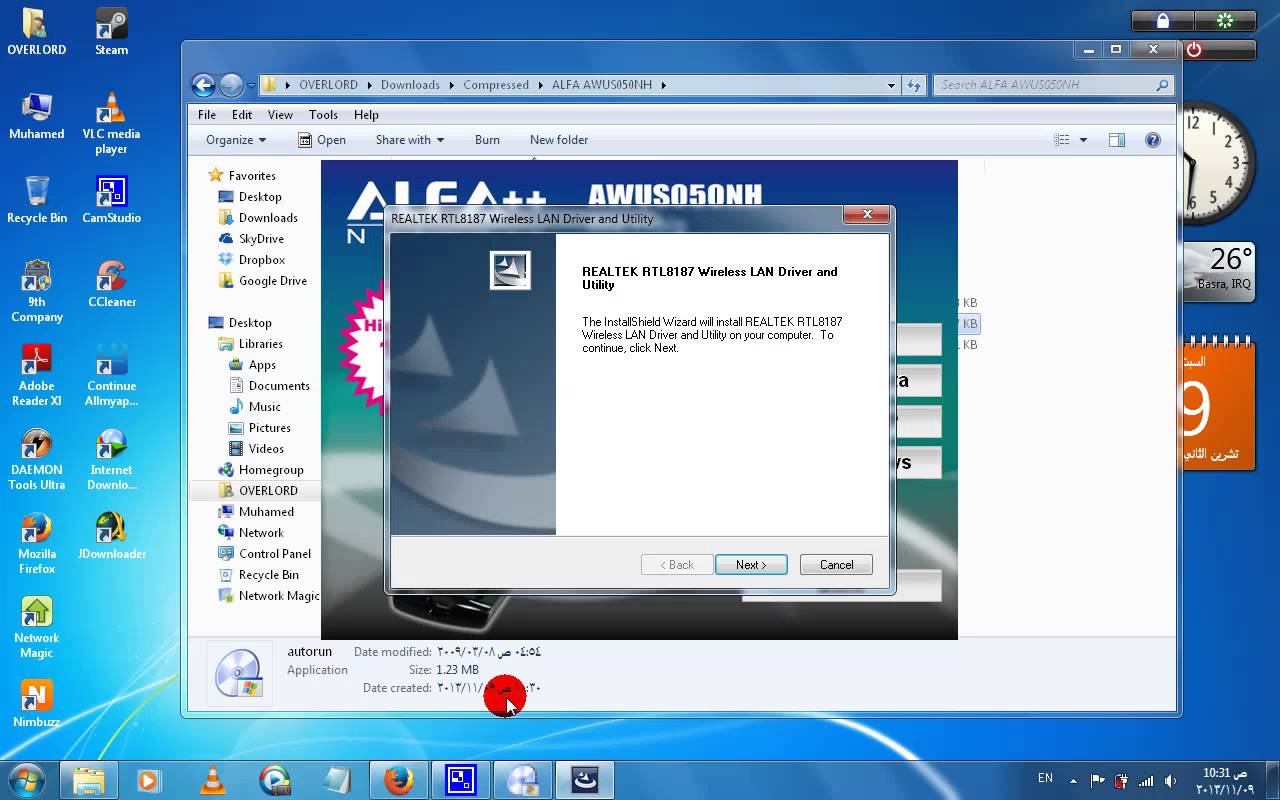
Task: Expand the Organize dropdown
Action: [x=236, y=140]
